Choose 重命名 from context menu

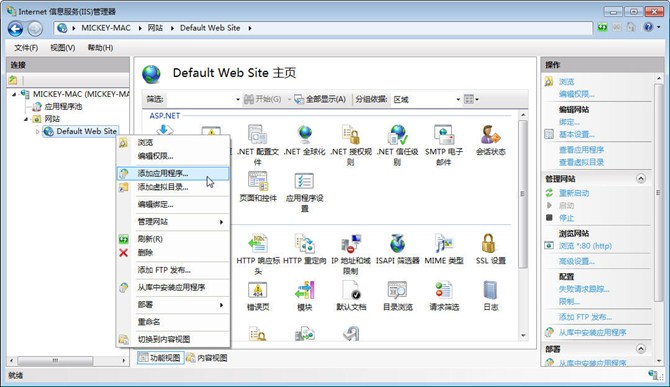coord(173,322)
